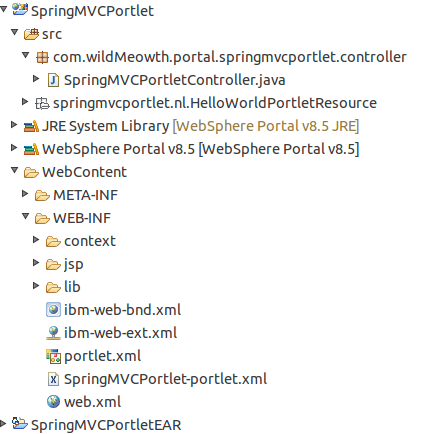Click the WebContent folder icon
This screenshot has height=434, width=444.
31,172
